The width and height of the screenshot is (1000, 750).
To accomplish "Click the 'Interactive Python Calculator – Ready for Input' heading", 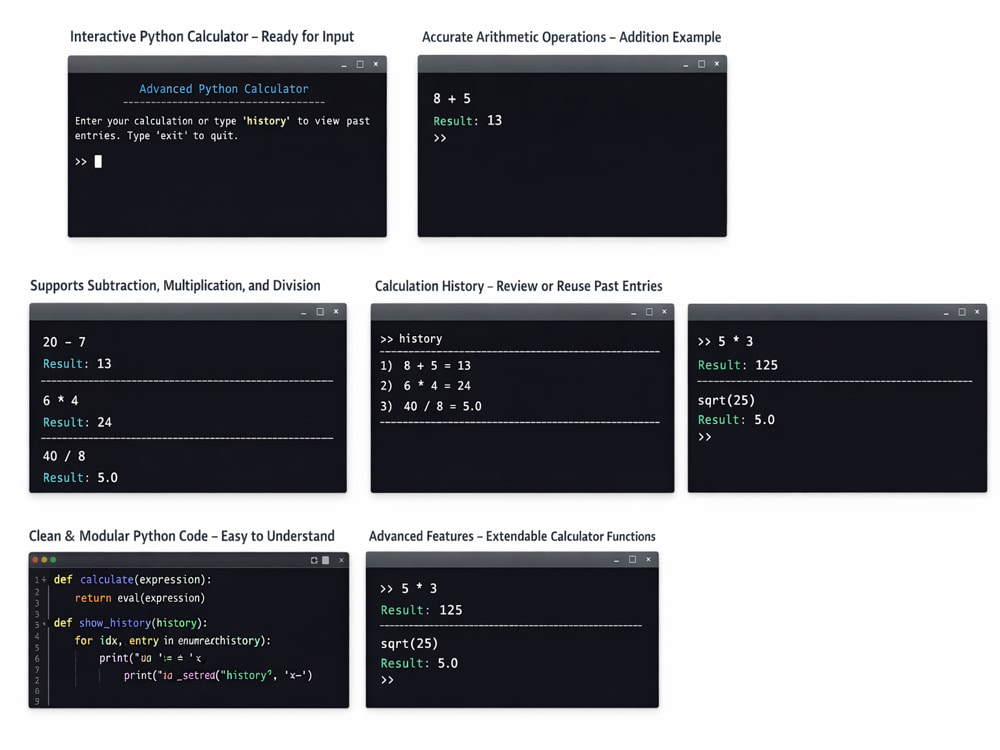I will (212, 36).
